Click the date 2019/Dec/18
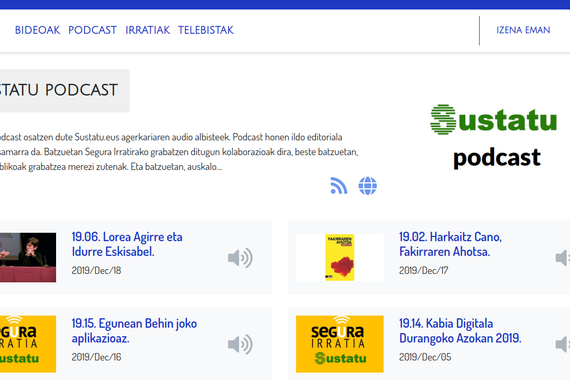 pyautogui.click(x=96, y=271)
